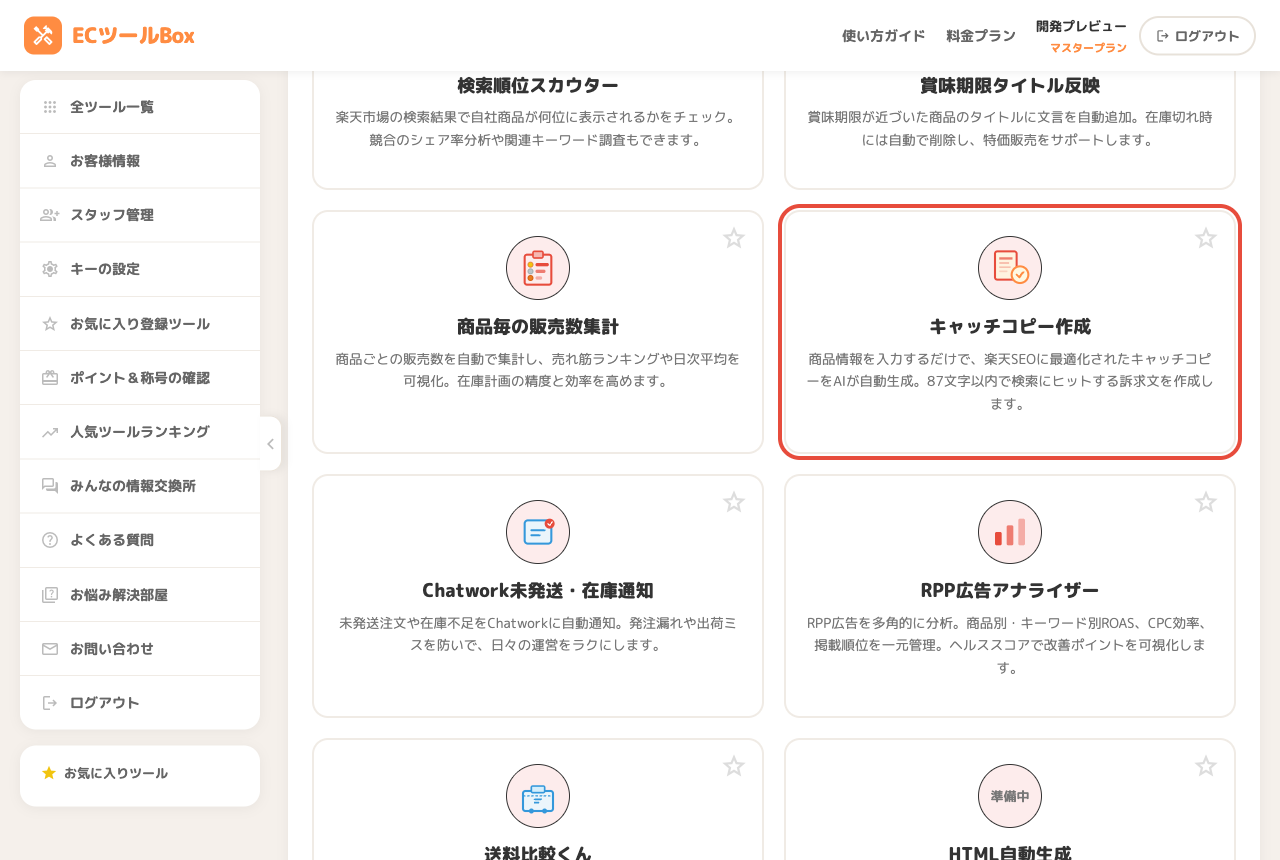Open 使い方ガイド in top navigation
The width and height of the screenshot is (1280, 860).
[883, 36]
